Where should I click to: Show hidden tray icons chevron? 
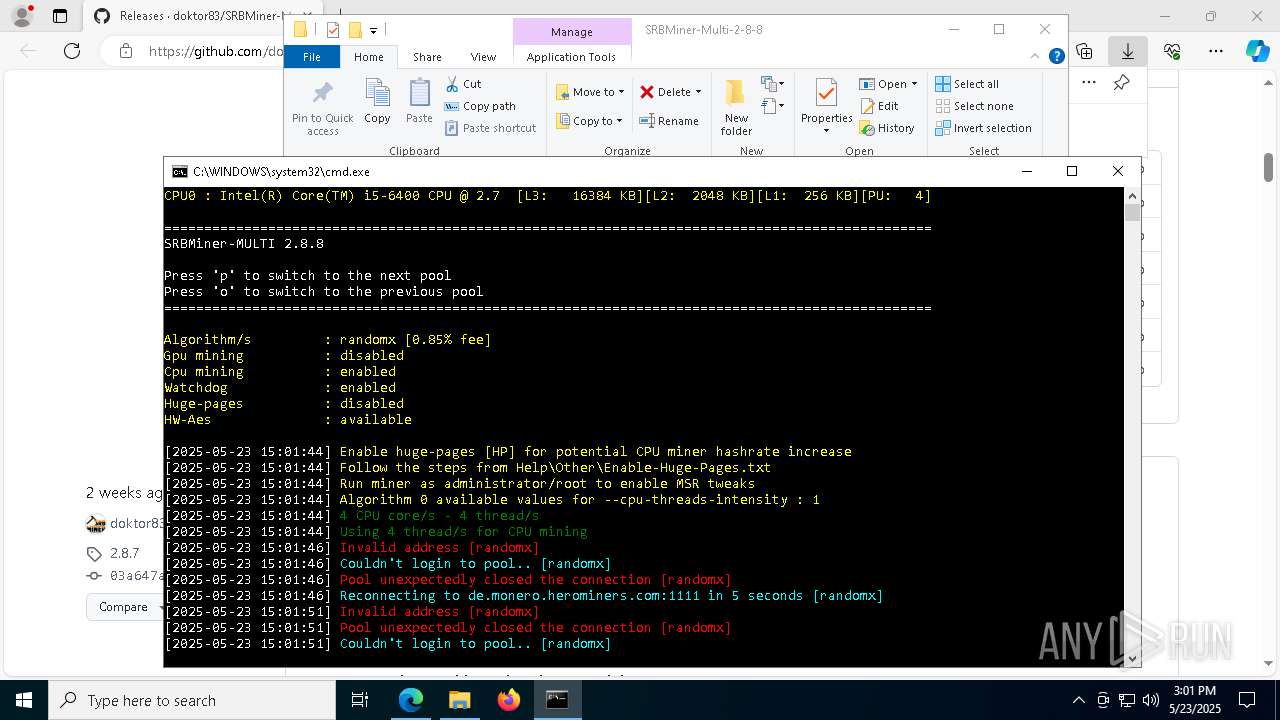click(x=1078, y=700)
